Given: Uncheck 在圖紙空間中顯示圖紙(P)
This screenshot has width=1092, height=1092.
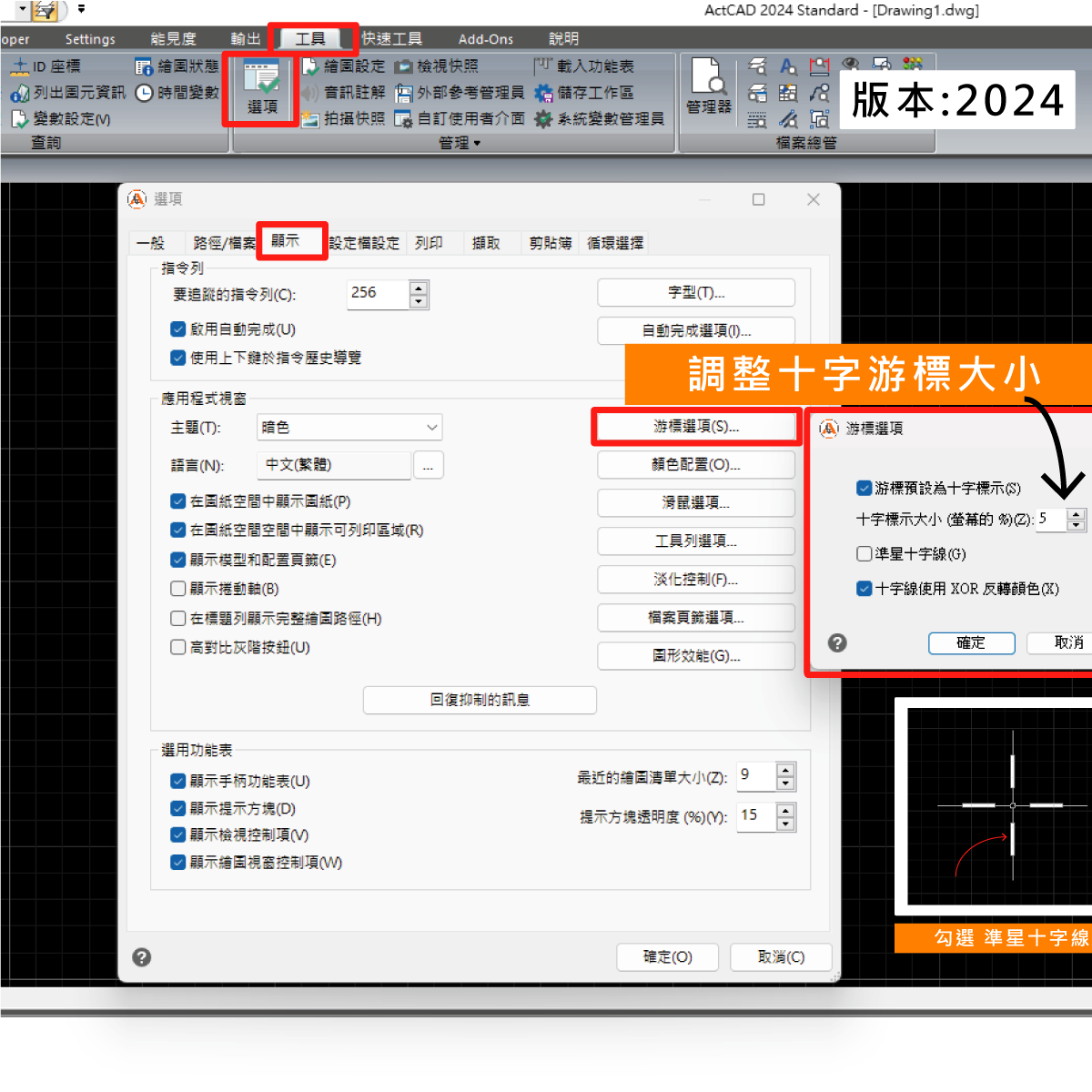Looking at the screenshot, I should [x=178, y=501].
